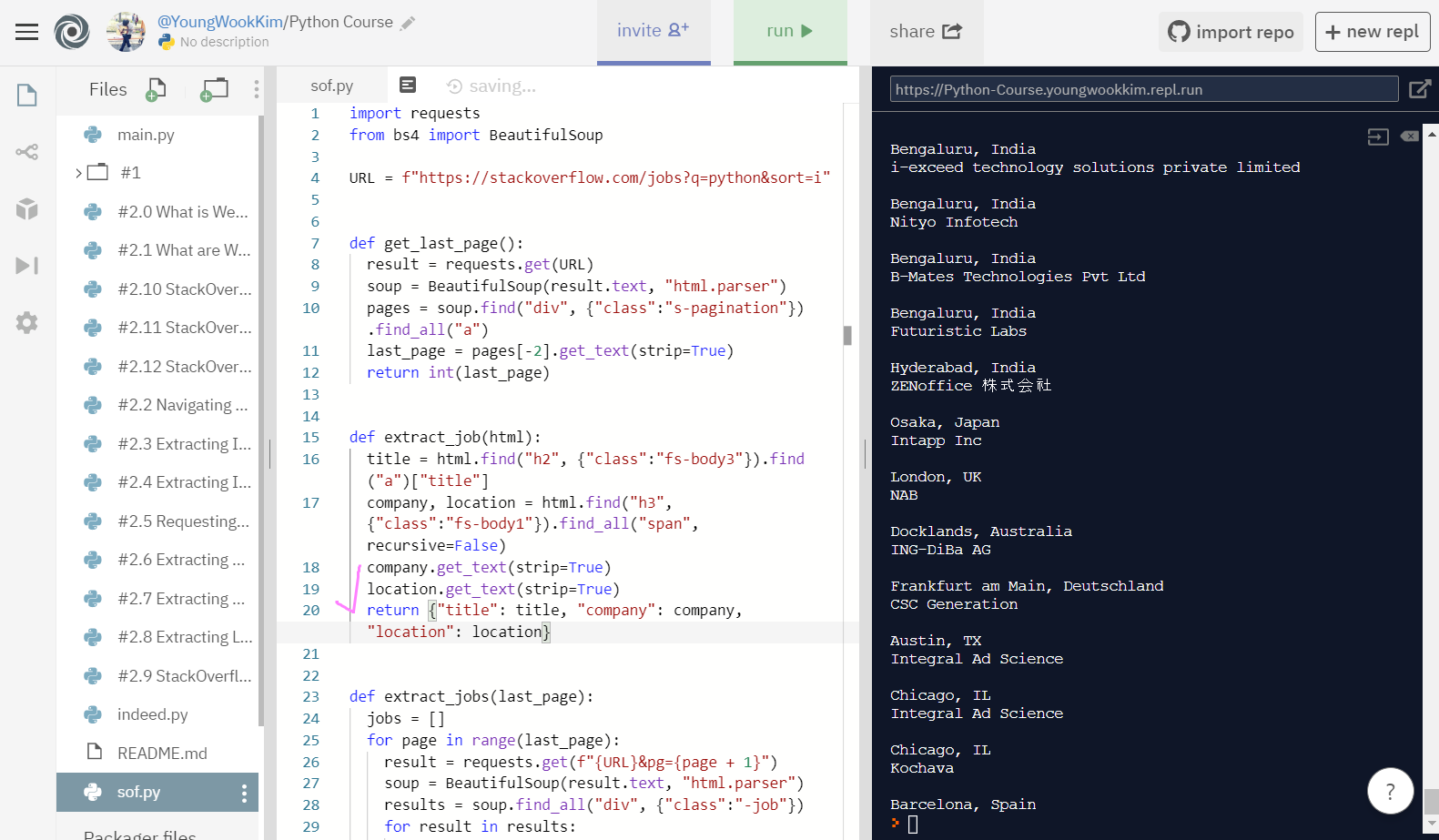The height and width of the screenshot is (840, 1439).
Task: Click the Repl.it logo icon
Action: [x=72, y=32]
